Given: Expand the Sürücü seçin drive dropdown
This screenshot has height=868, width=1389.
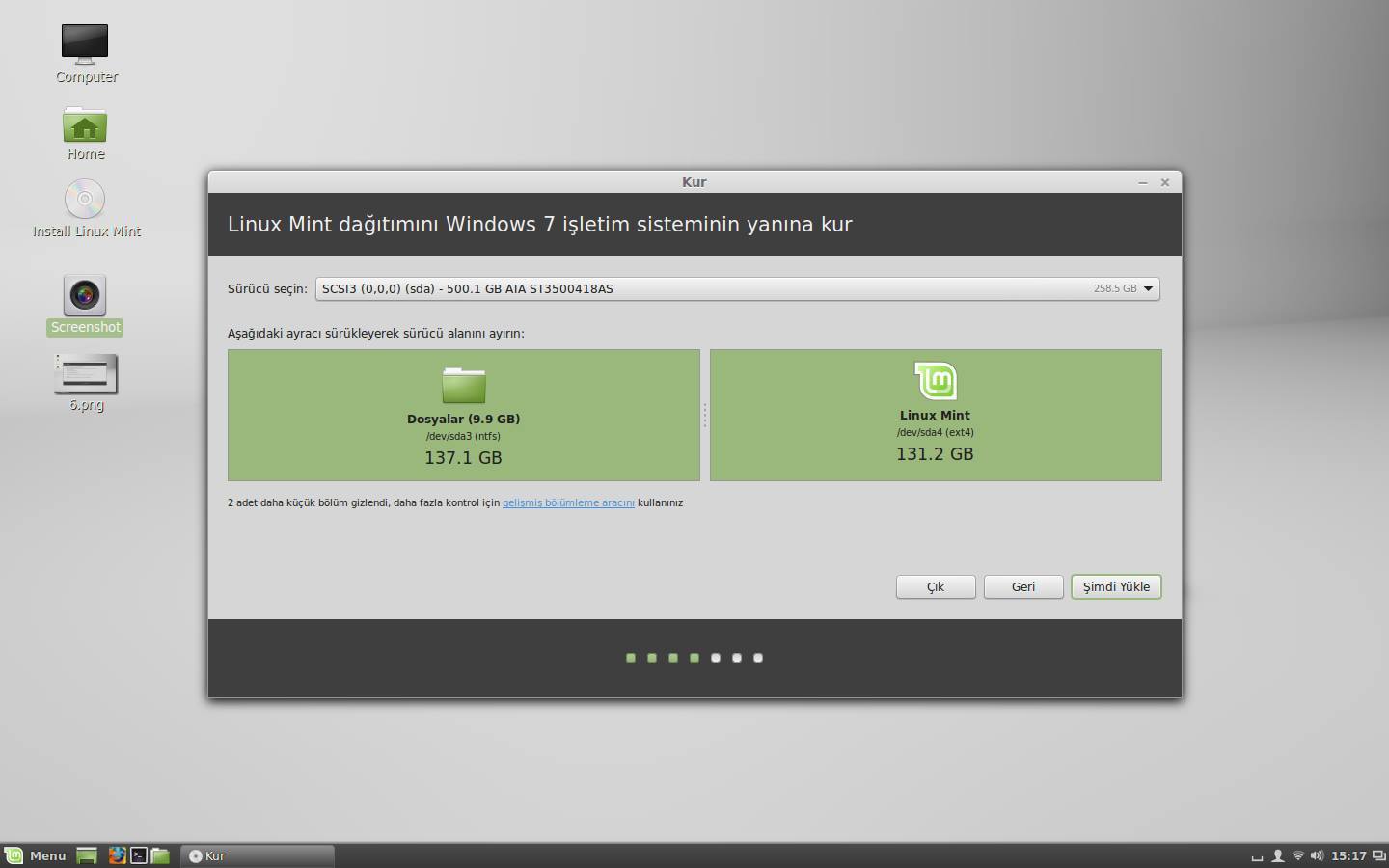Looking at the screenshot, I should pyautogui.click(x=738, y=288).
